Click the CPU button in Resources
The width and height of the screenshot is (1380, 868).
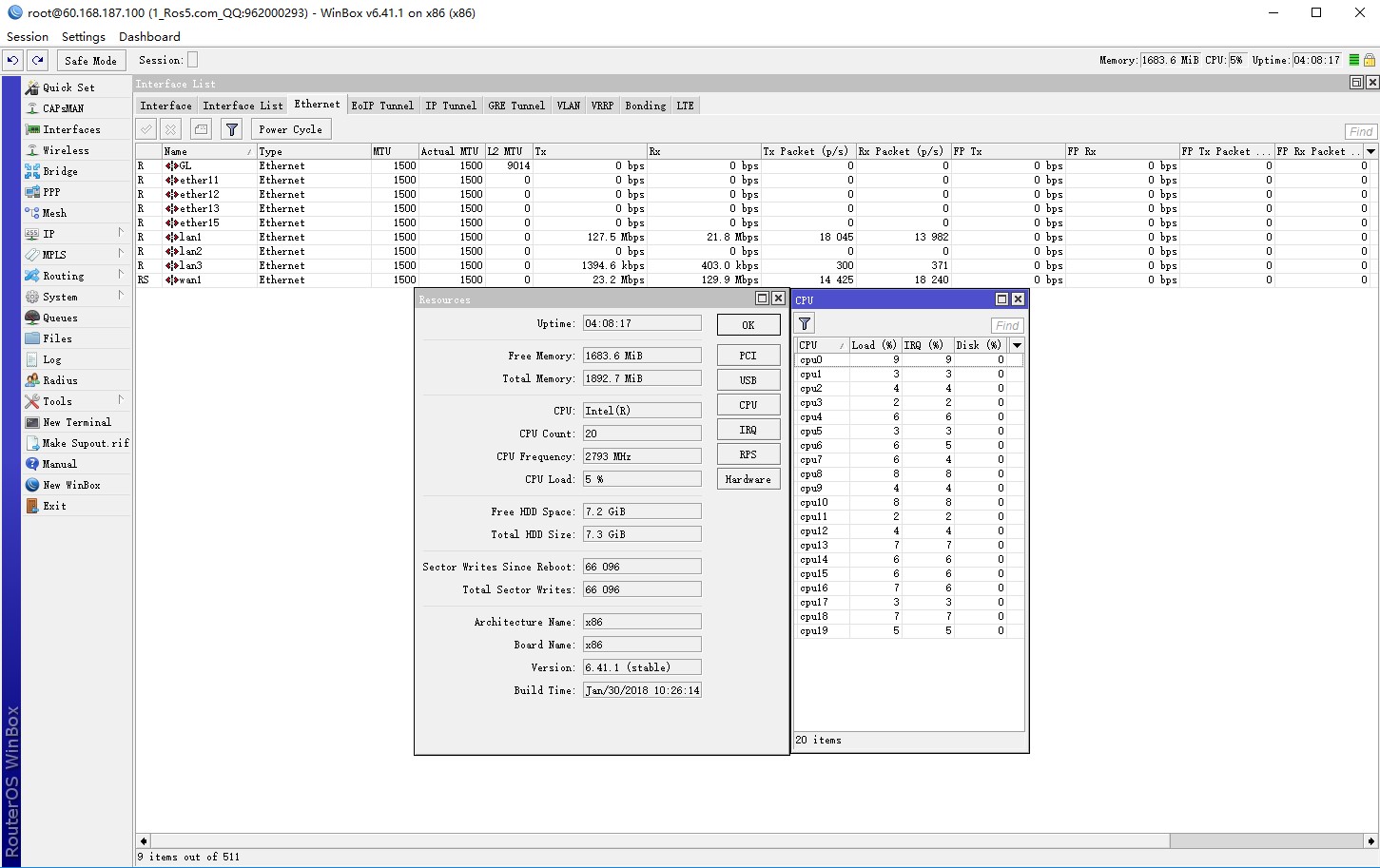pos(748,405)
